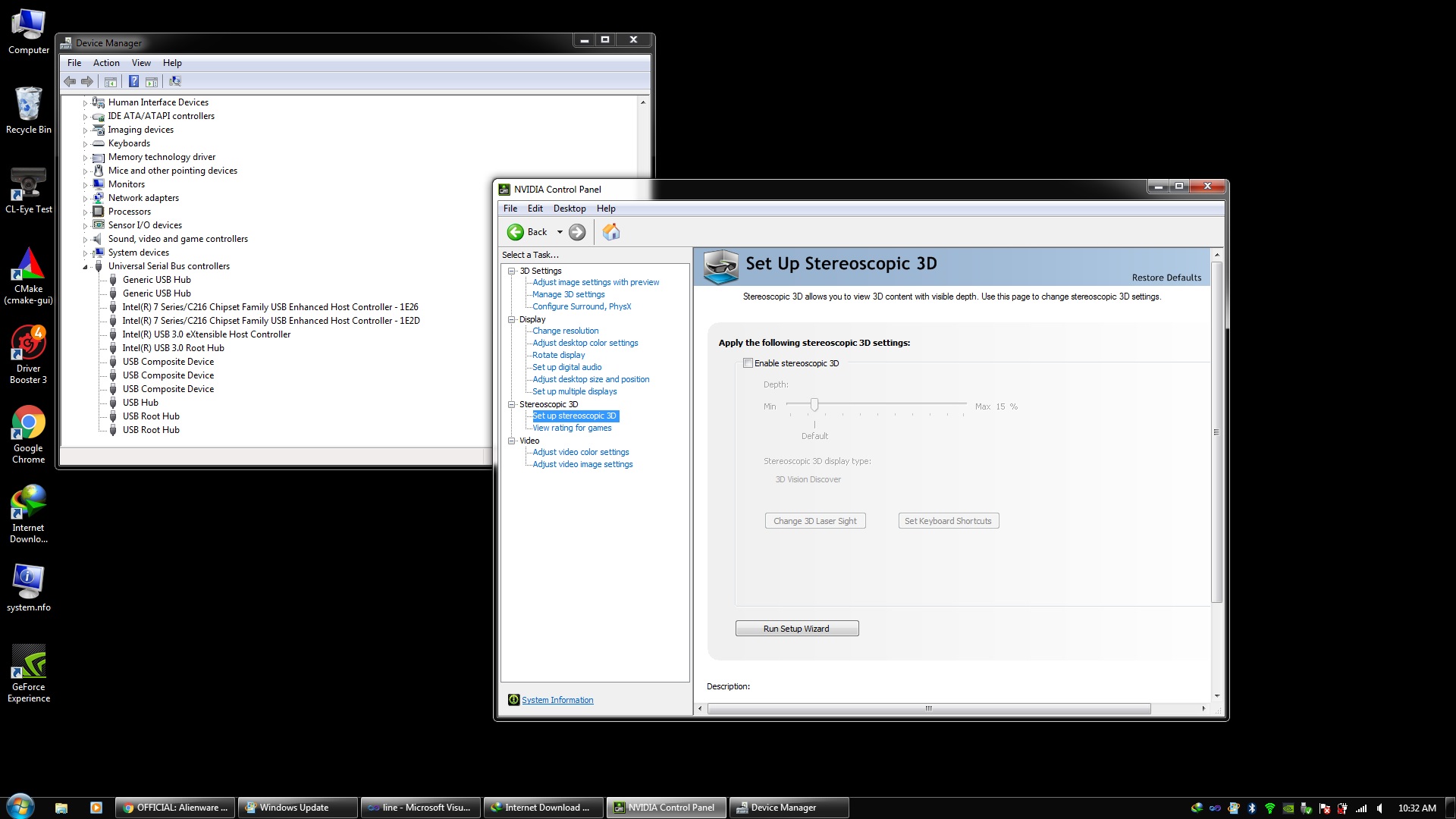Select Intel(R) USB 3.0 eXtensible Host Controller
Screen dimensions: 1456x819
pyautogui.click(x=206, y=334)
